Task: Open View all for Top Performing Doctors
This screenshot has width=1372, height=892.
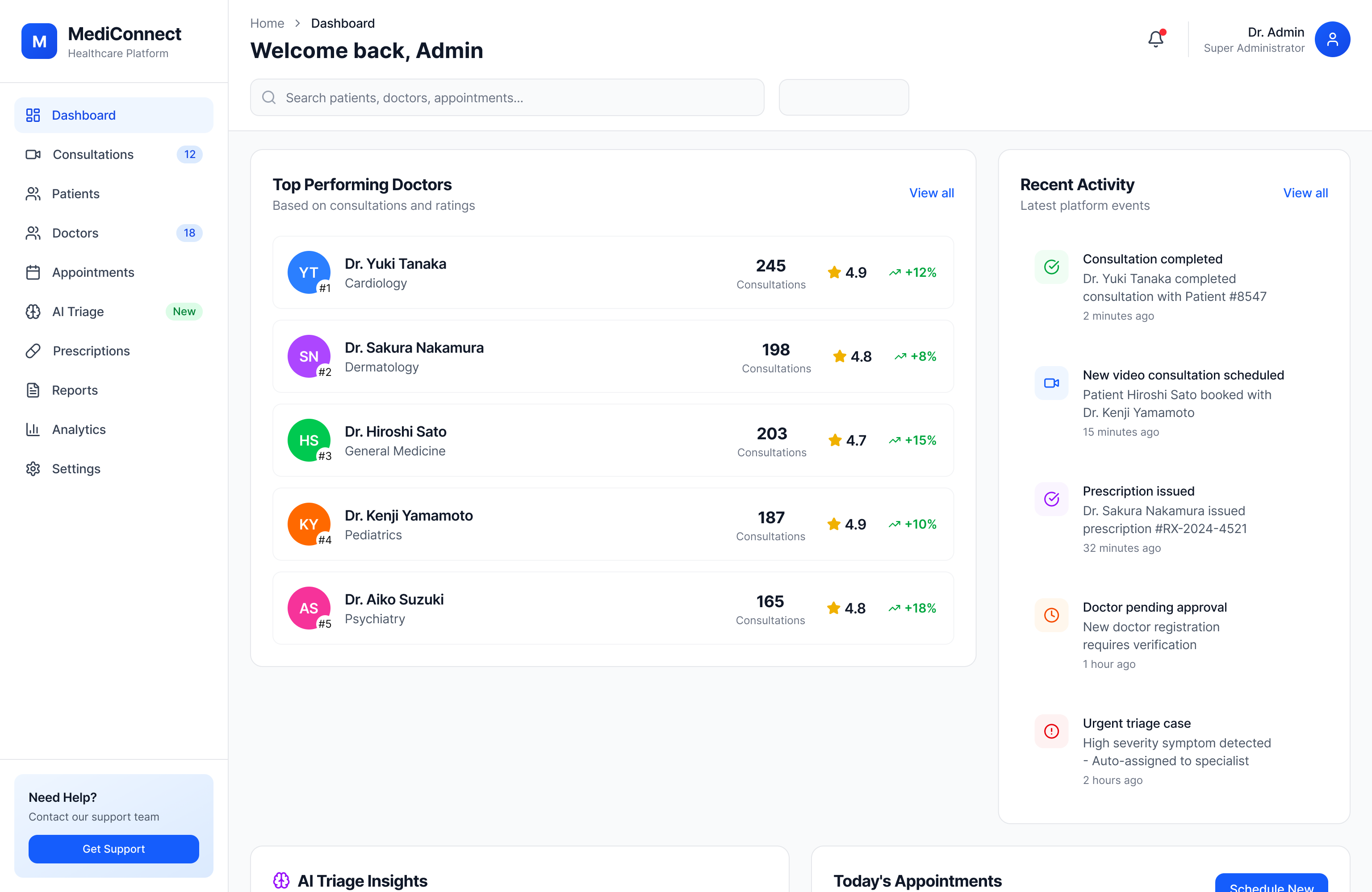Action: (931, 192)
